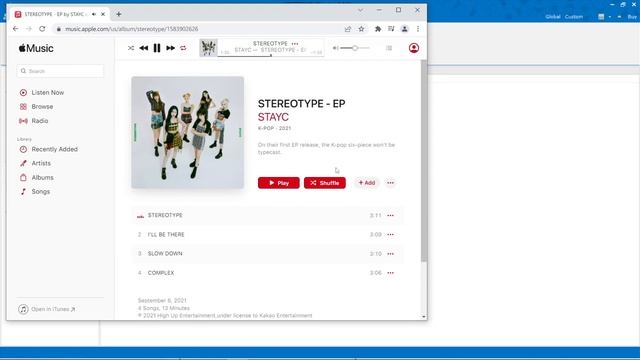640x360 pixels.
Task: Click Custom in the background window
Action: pyautogui.click(x=573, y=17)
